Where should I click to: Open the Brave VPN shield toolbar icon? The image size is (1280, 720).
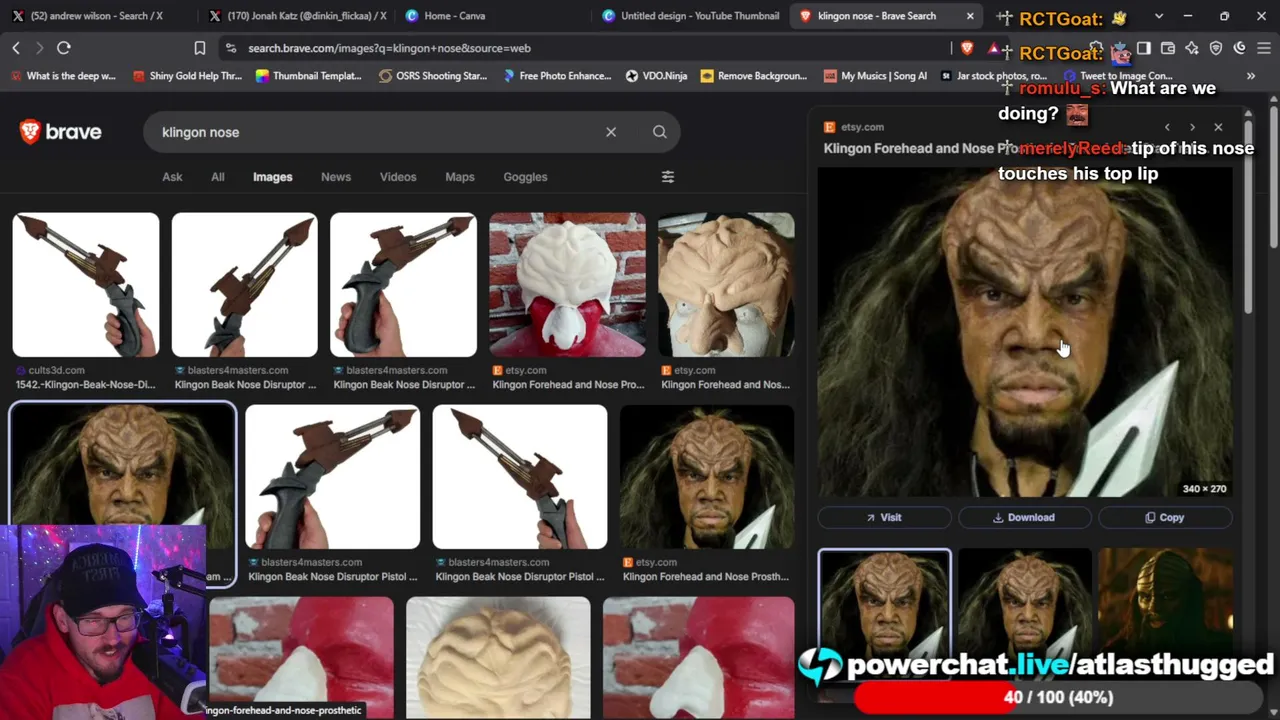[1216, 48]
